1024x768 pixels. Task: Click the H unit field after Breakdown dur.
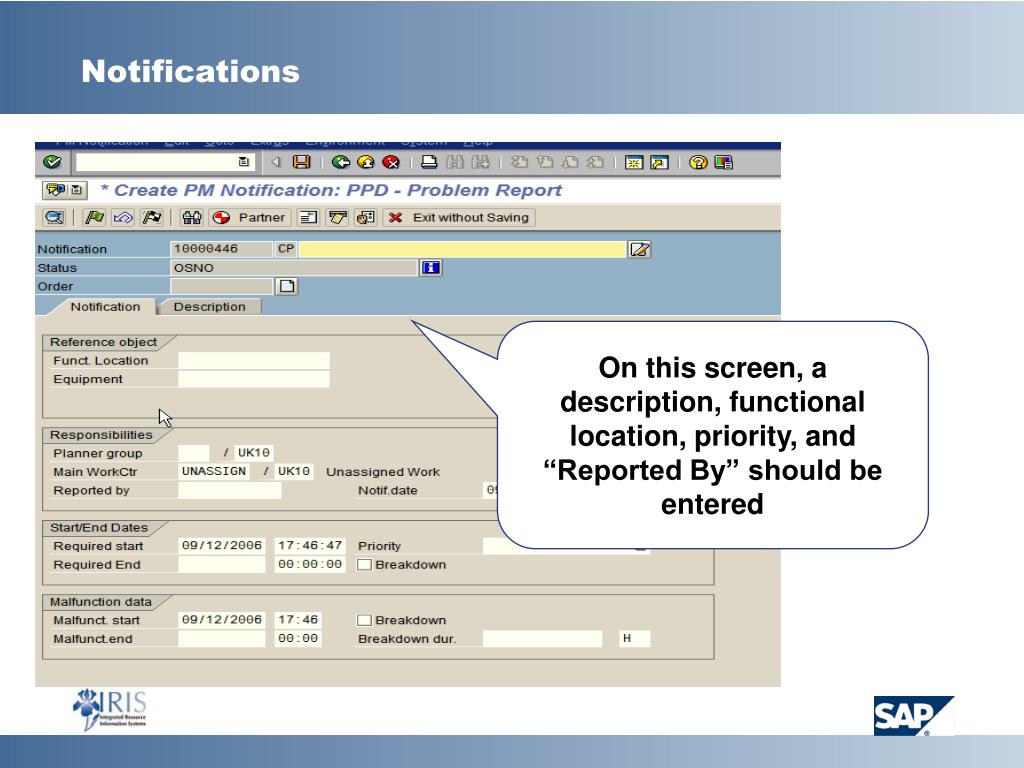coord(634,639)
